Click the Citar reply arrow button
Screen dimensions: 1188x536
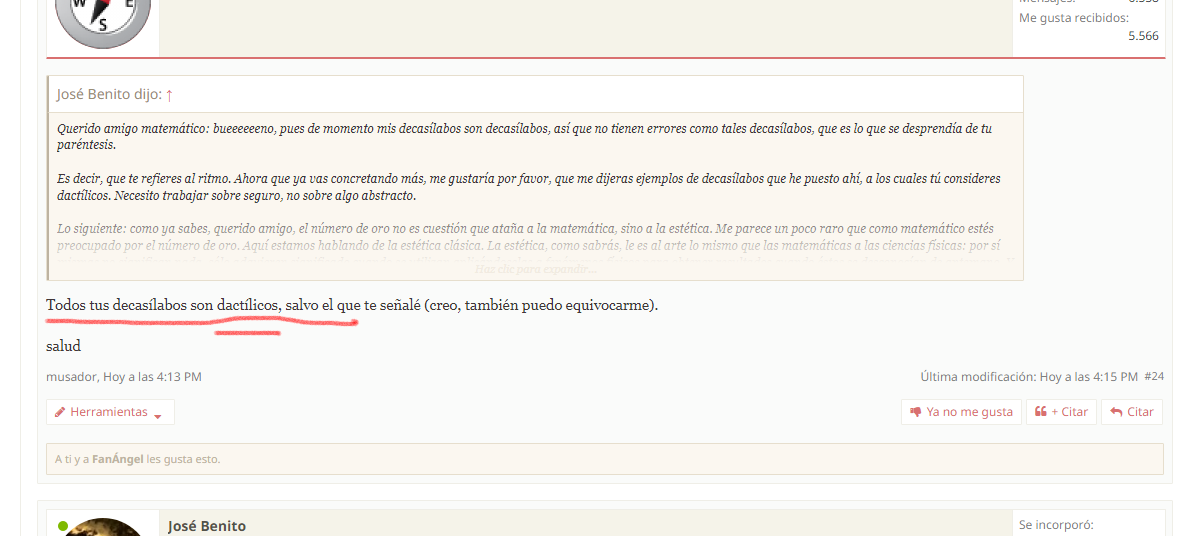(x=1131, y=412)
